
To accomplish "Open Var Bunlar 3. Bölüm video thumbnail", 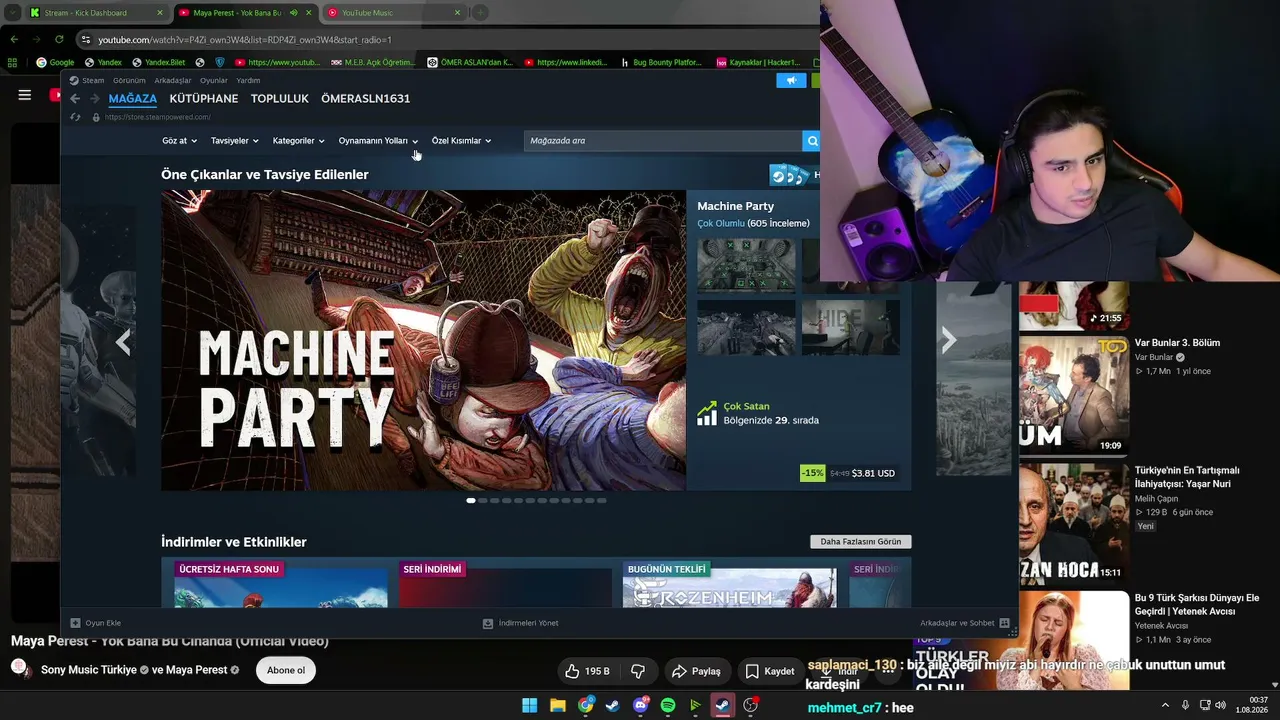I will pyautogui.click(x=1074, y=395).
